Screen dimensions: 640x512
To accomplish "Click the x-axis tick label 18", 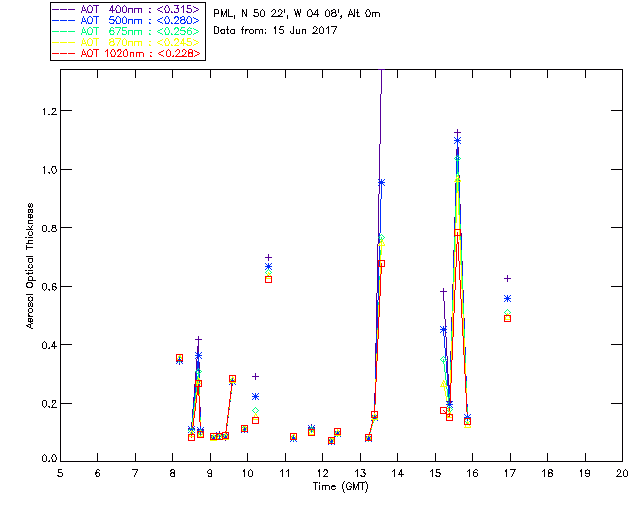I will pyautogui.click(x=547, y=473).
